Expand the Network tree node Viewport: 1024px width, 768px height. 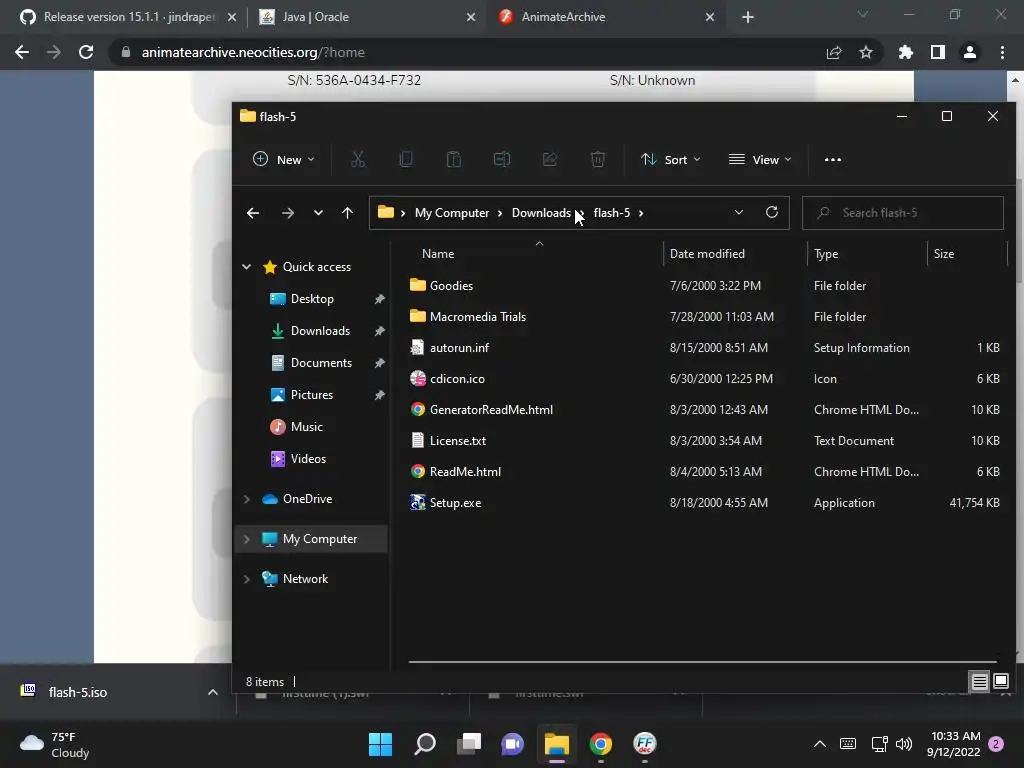tap(246, 579)
